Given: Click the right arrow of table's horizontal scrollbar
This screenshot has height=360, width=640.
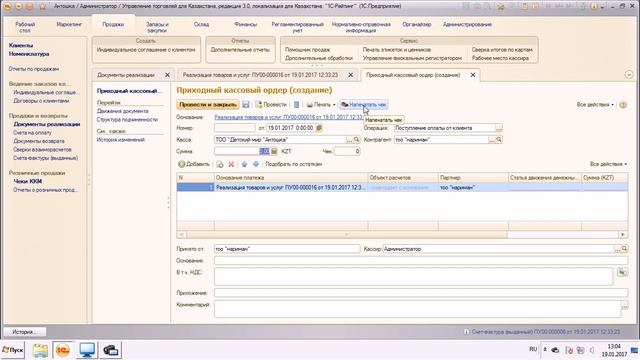Looking at the screenshot, I should pos(623,235).
